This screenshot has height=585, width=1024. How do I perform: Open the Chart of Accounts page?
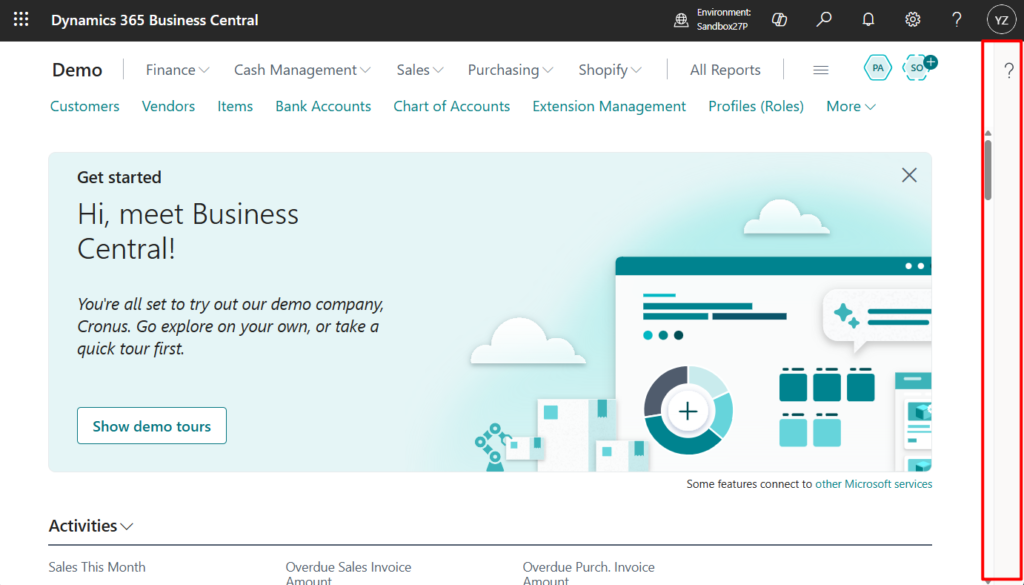pyautogui.click(x=451, y=106)
